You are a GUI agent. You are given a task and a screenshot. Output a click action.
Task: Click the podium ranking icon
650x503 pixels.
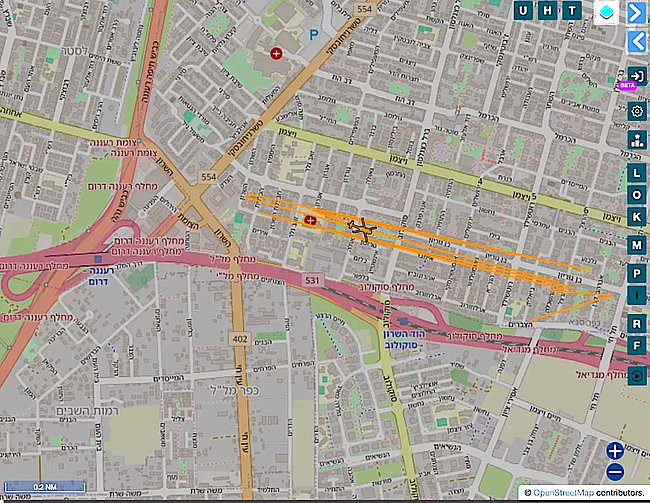(x=636, y=140)
